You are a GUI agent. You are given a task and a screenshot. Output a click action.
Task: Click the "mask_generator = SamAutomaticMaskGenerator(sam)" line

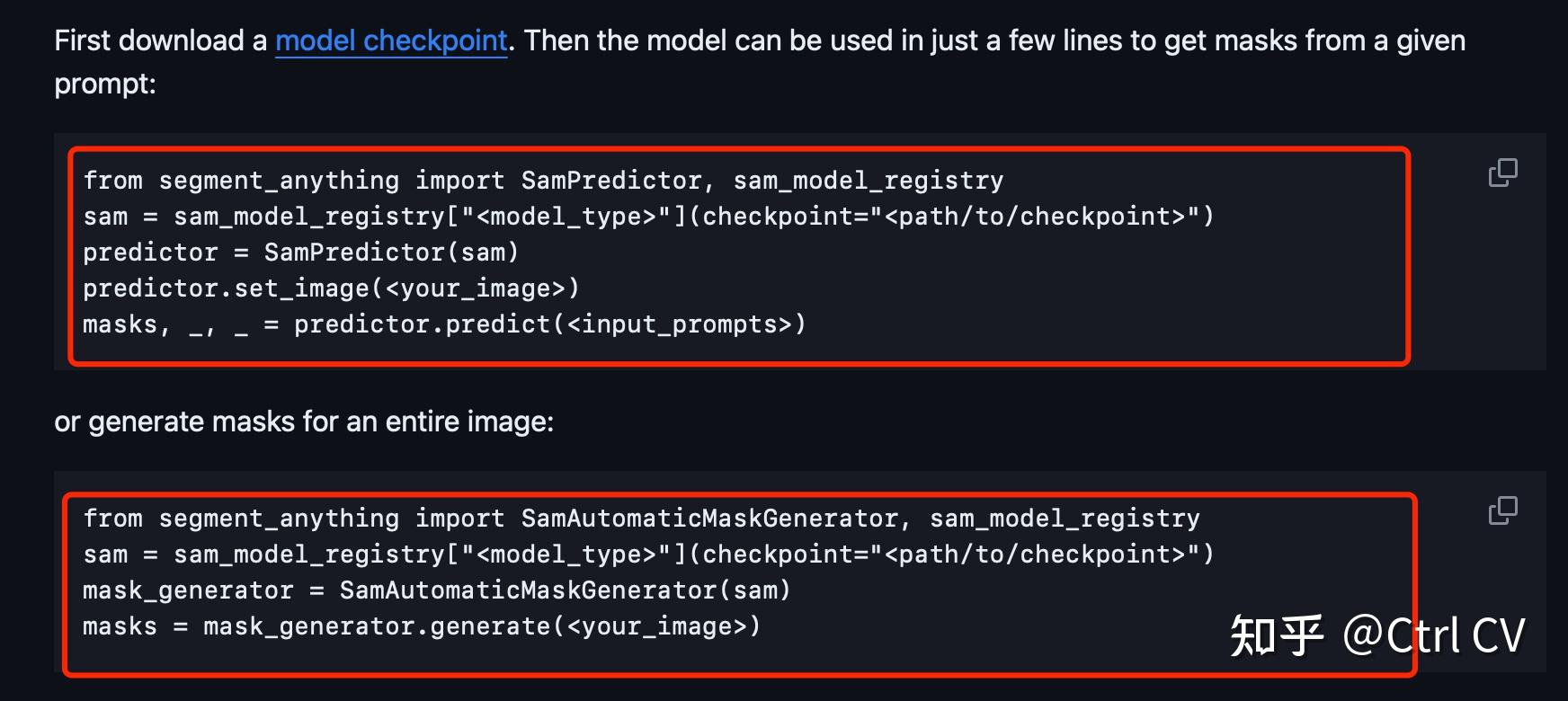point(436,590)
